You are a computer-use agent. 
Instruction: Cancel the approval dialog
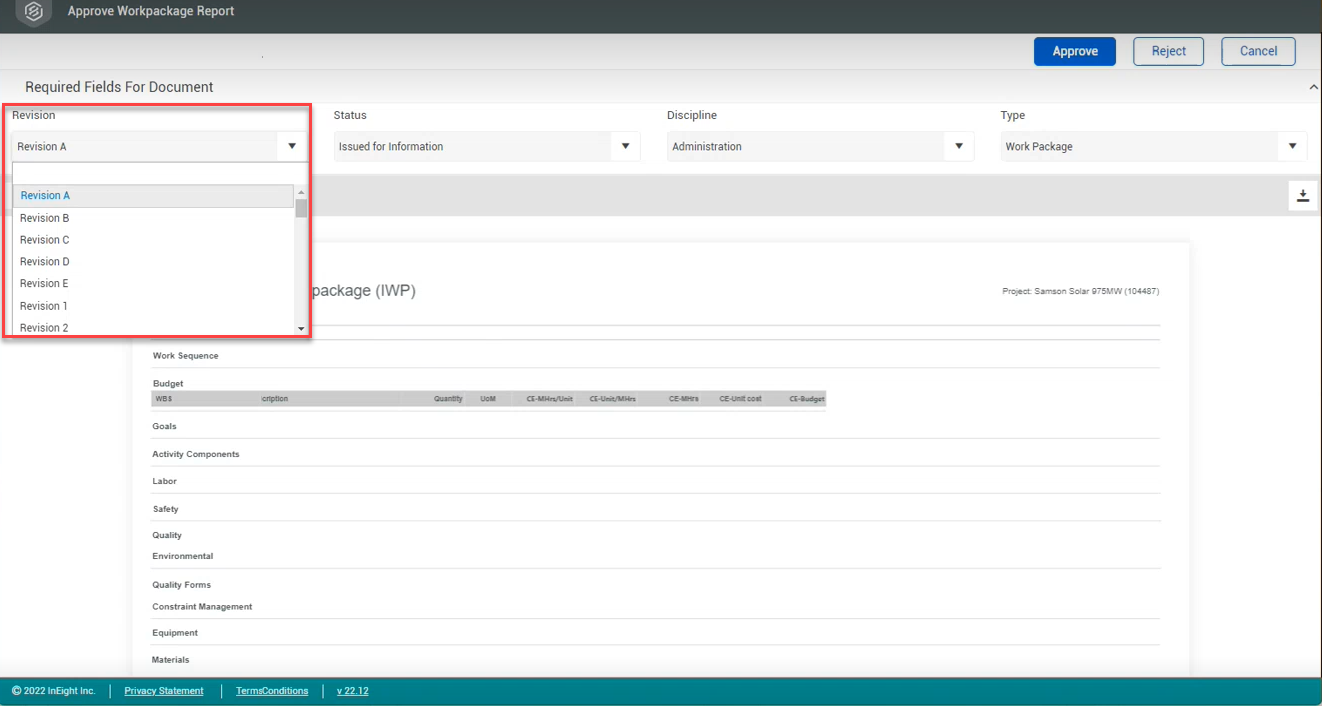point(1258,51)
